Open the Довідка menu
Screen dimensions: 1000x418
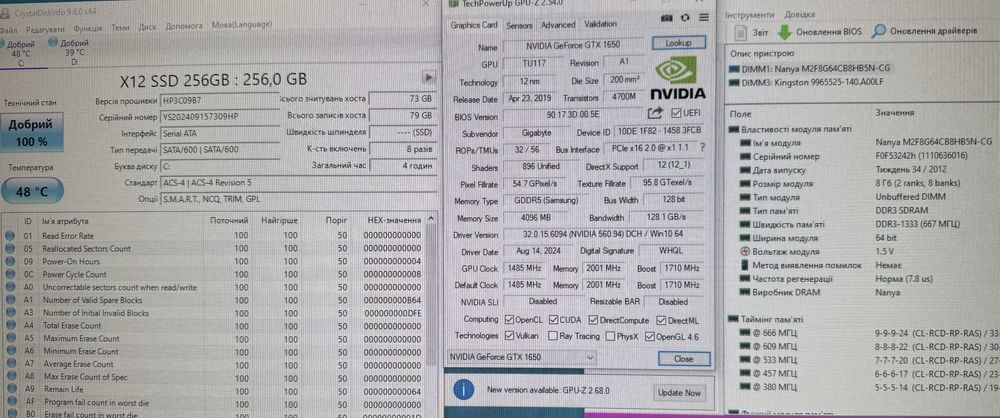[799, 15]
